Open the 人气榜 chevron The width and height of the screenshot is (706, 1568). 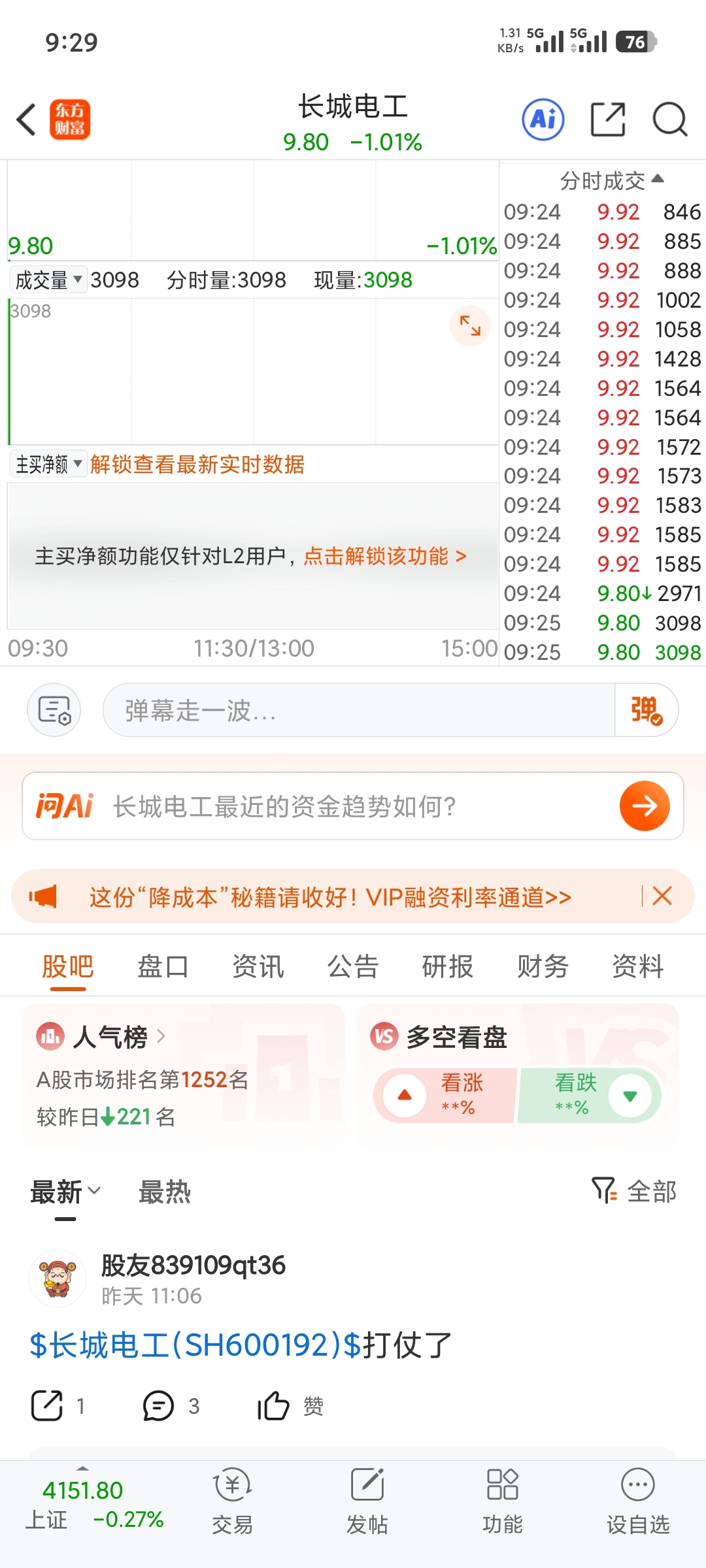coord(161,1036)
